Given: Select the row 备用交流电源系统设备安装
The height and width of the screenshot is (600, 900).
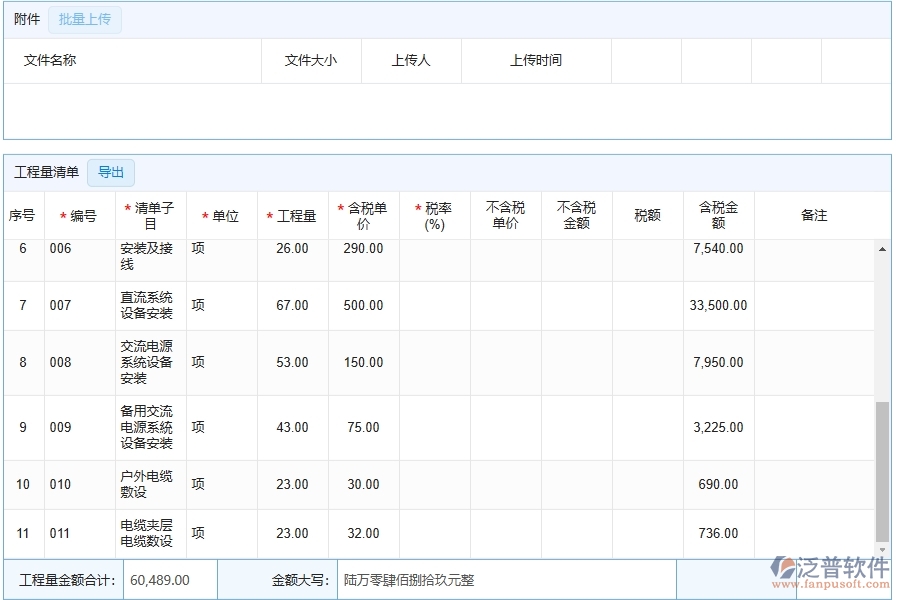Looking at the screenshot, I should [x=144, y=427].
